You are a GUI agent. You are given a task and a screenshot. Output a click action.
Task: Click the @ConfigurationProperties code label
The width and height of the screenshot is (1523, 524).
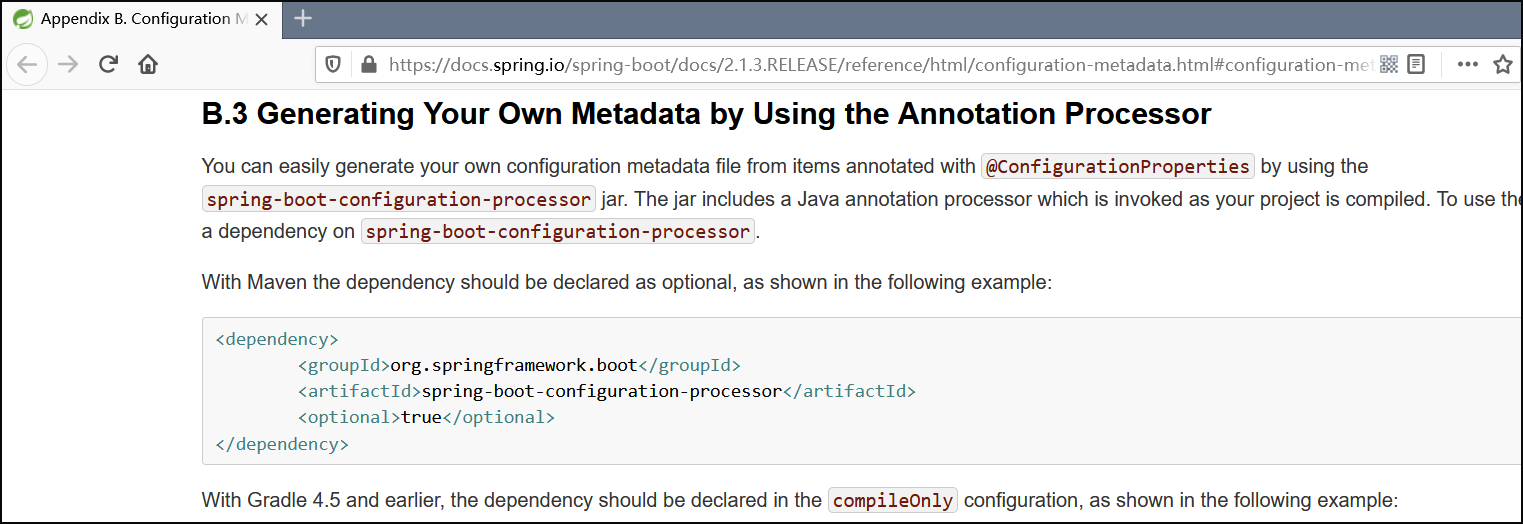click(x=1117, y=167)
